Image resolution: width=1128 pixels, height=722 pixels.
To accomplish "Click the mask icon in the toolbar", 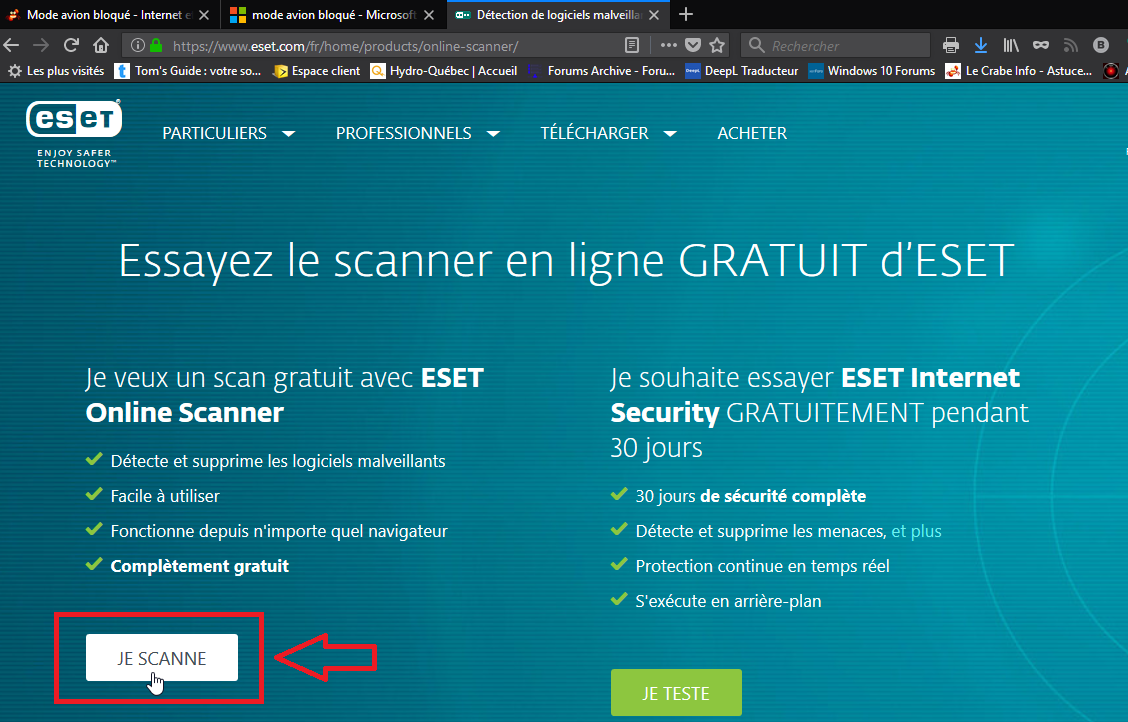I will [x=1041, y=45].
